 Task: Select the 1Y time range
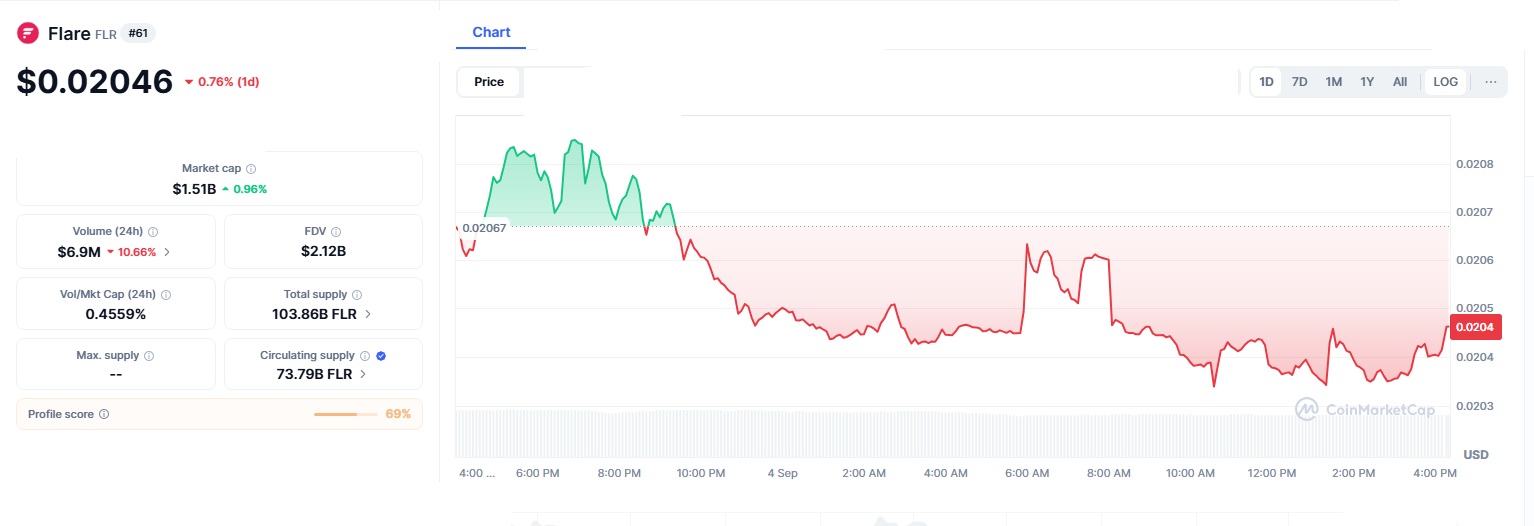tap(1367, 82)
